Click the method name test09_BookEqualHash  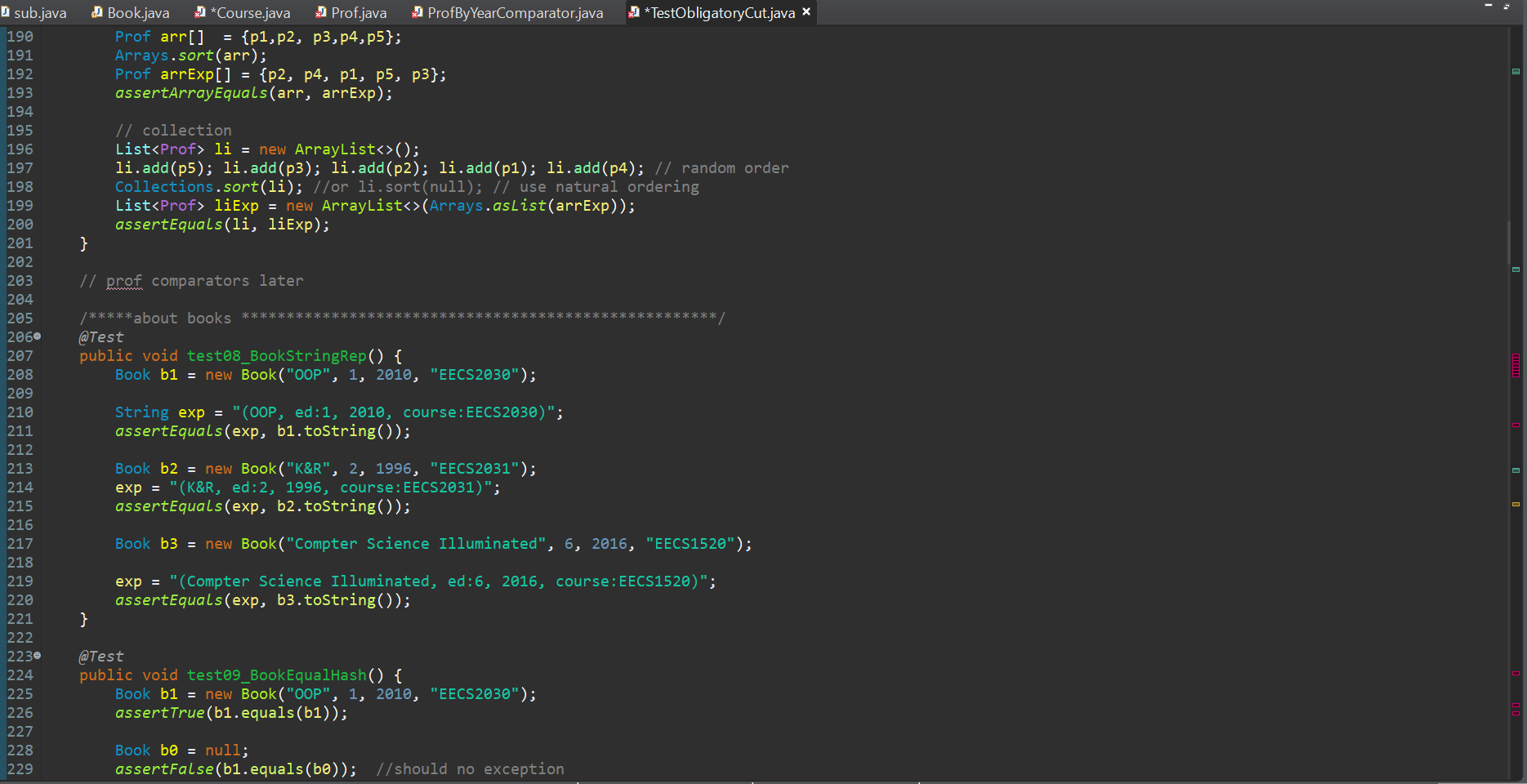tap(277, 675)
